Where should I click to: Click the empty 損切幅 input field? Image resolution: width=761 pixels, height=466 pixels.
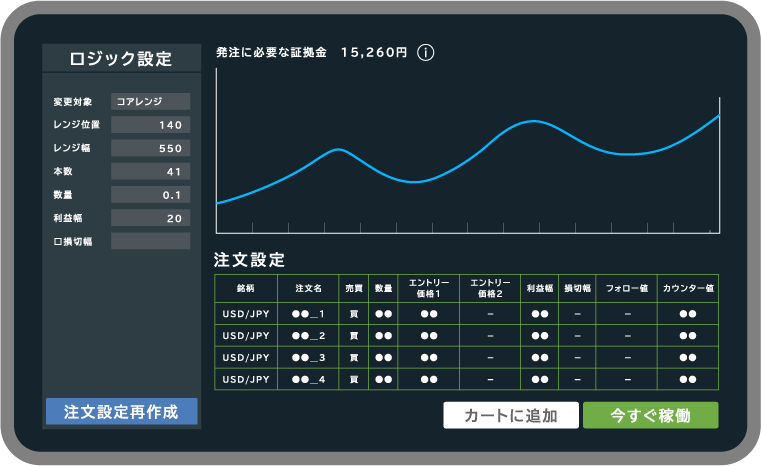point(150,241)
